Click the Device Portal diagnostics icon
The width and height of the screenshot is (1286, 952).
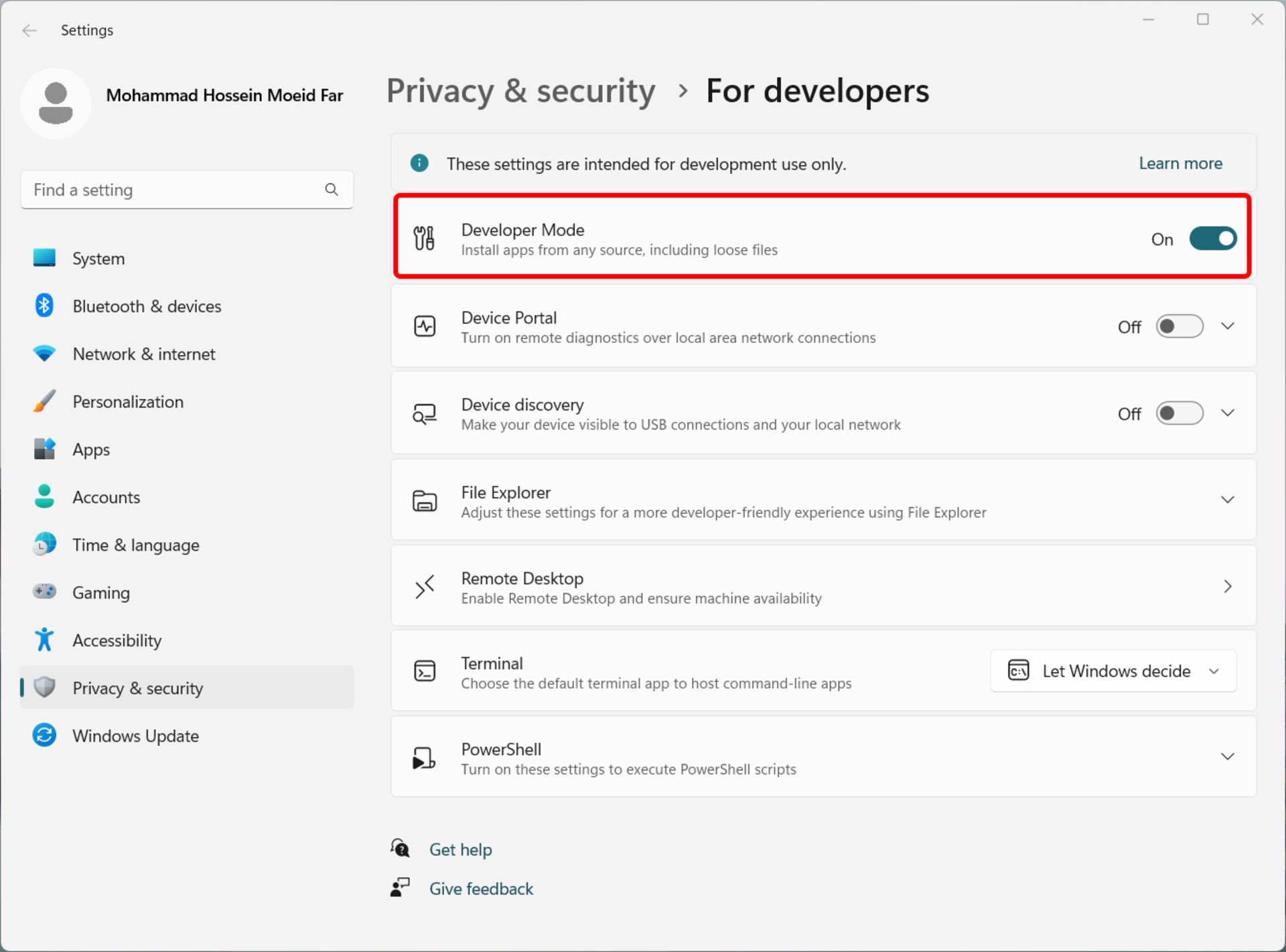[425, 326]
